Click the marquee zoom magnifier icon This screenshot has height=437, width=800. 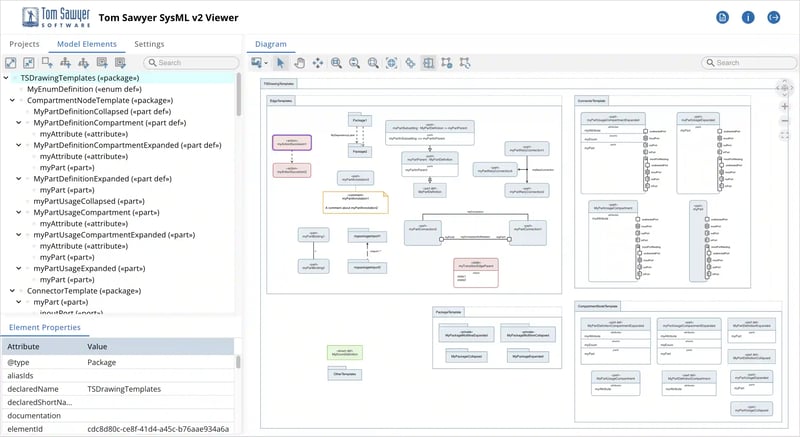coord(336,63)
